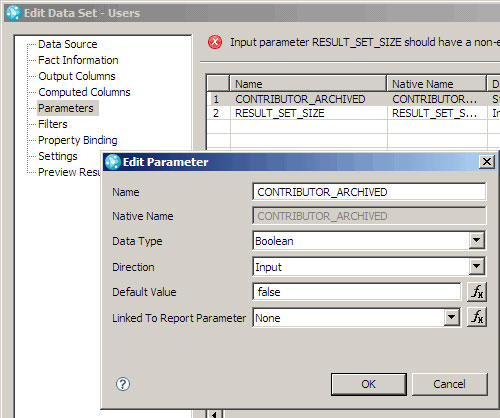This screenshot has width=500, height=418.
Task: Click the Native Name column header
Action: (x=436, y=84)
